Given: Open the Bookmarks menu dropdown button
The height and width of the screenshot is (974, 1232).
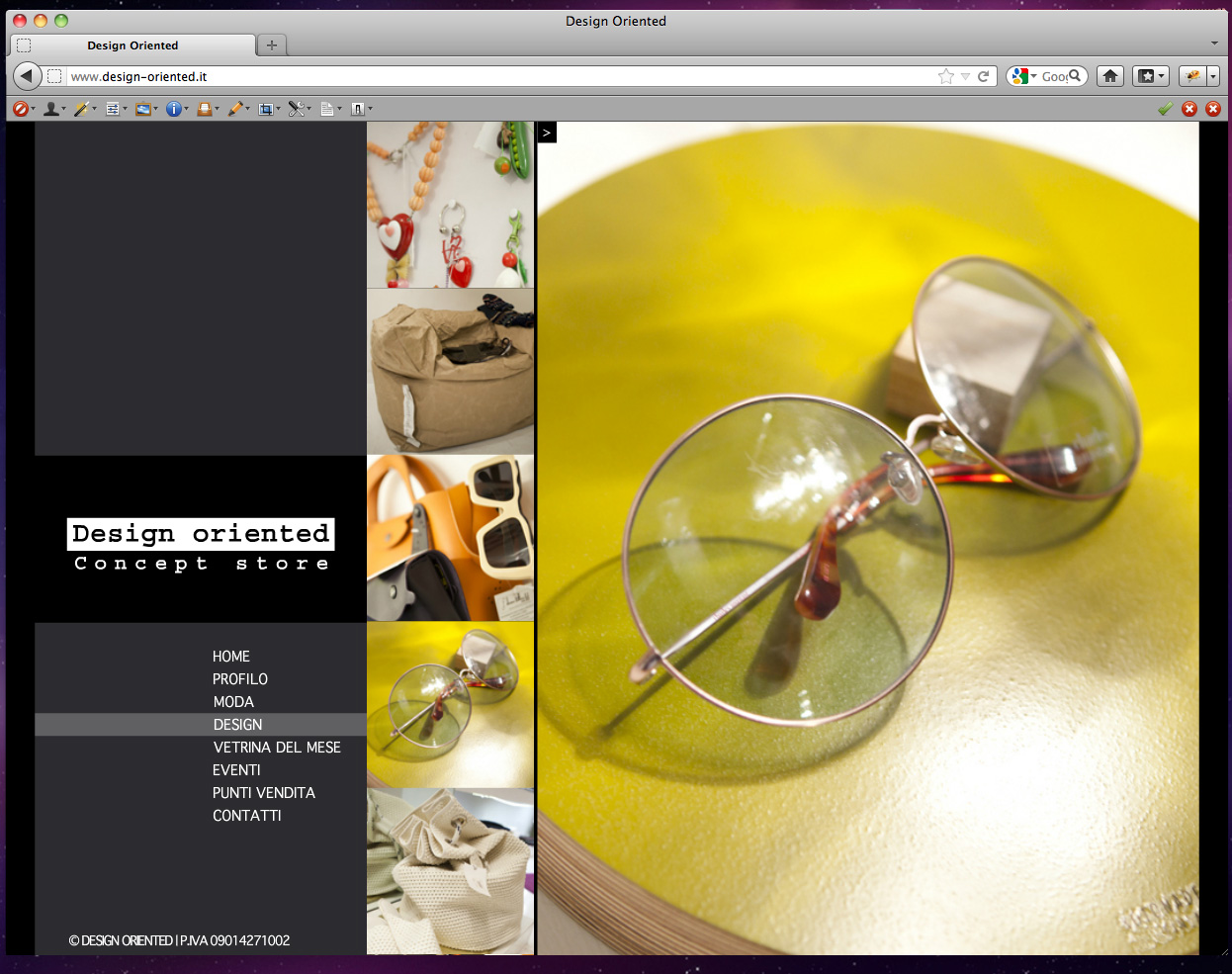Looking at the screenshot, I should pyautogui.click(x=1151, y=76).
